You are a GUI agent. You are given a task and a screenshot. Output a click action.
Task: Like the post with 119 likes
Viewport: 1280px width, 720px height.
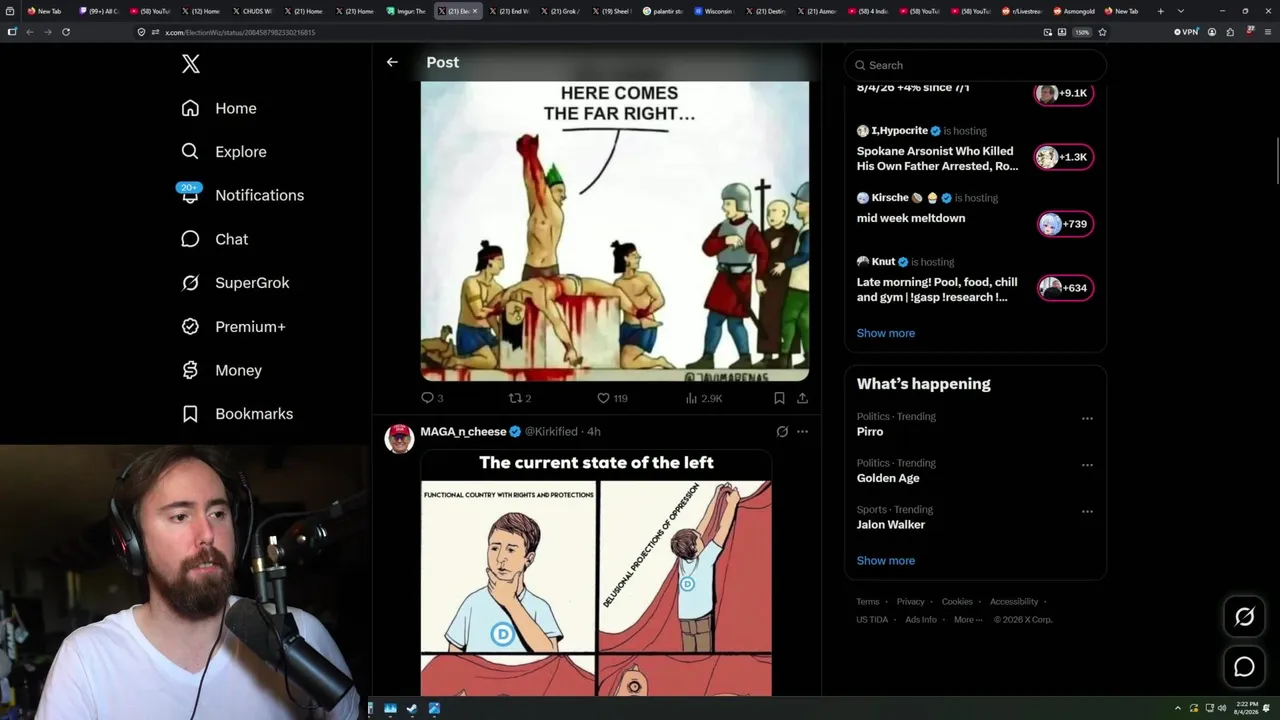point(612,398)
